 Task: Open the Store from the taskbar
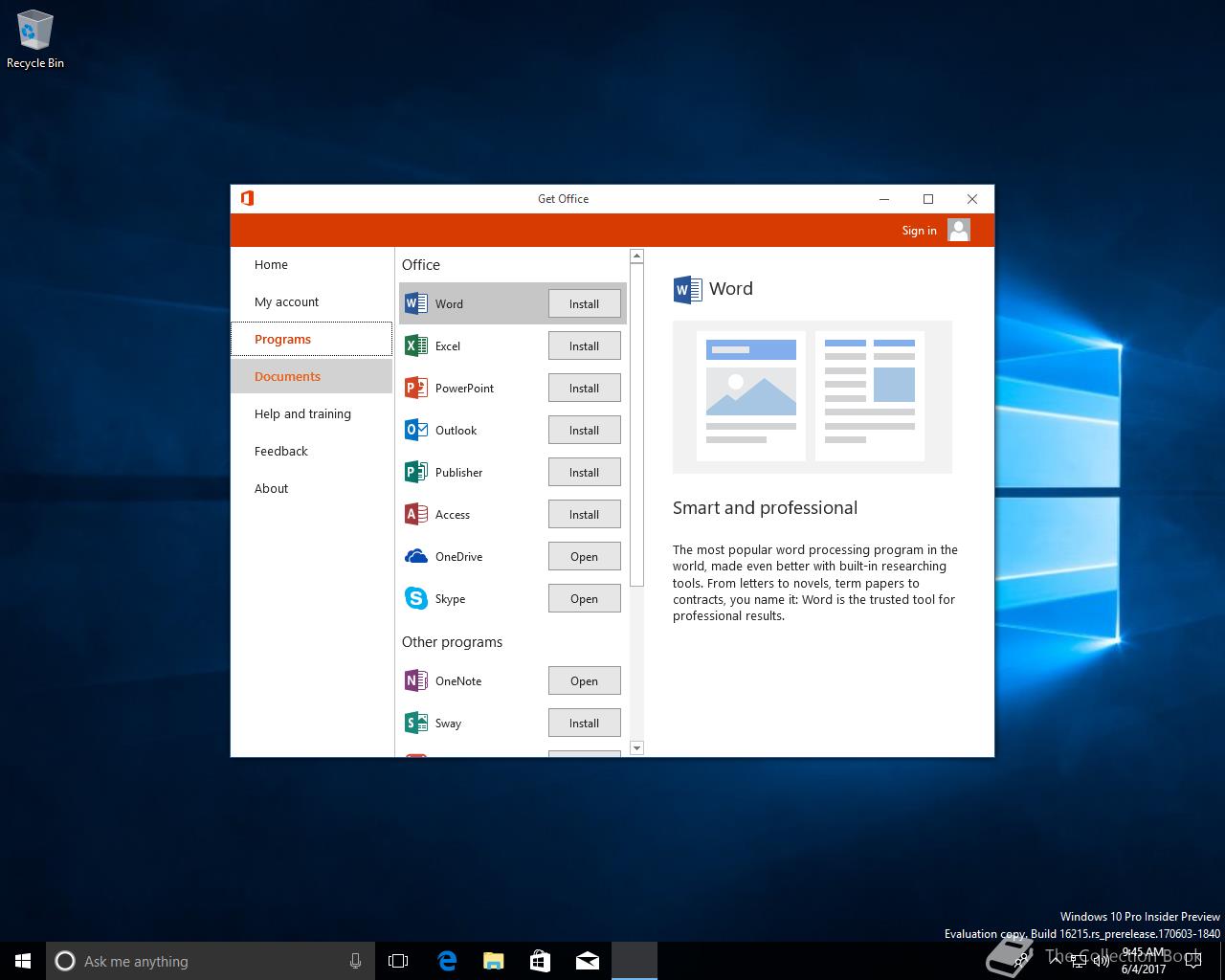coord(540,961)
